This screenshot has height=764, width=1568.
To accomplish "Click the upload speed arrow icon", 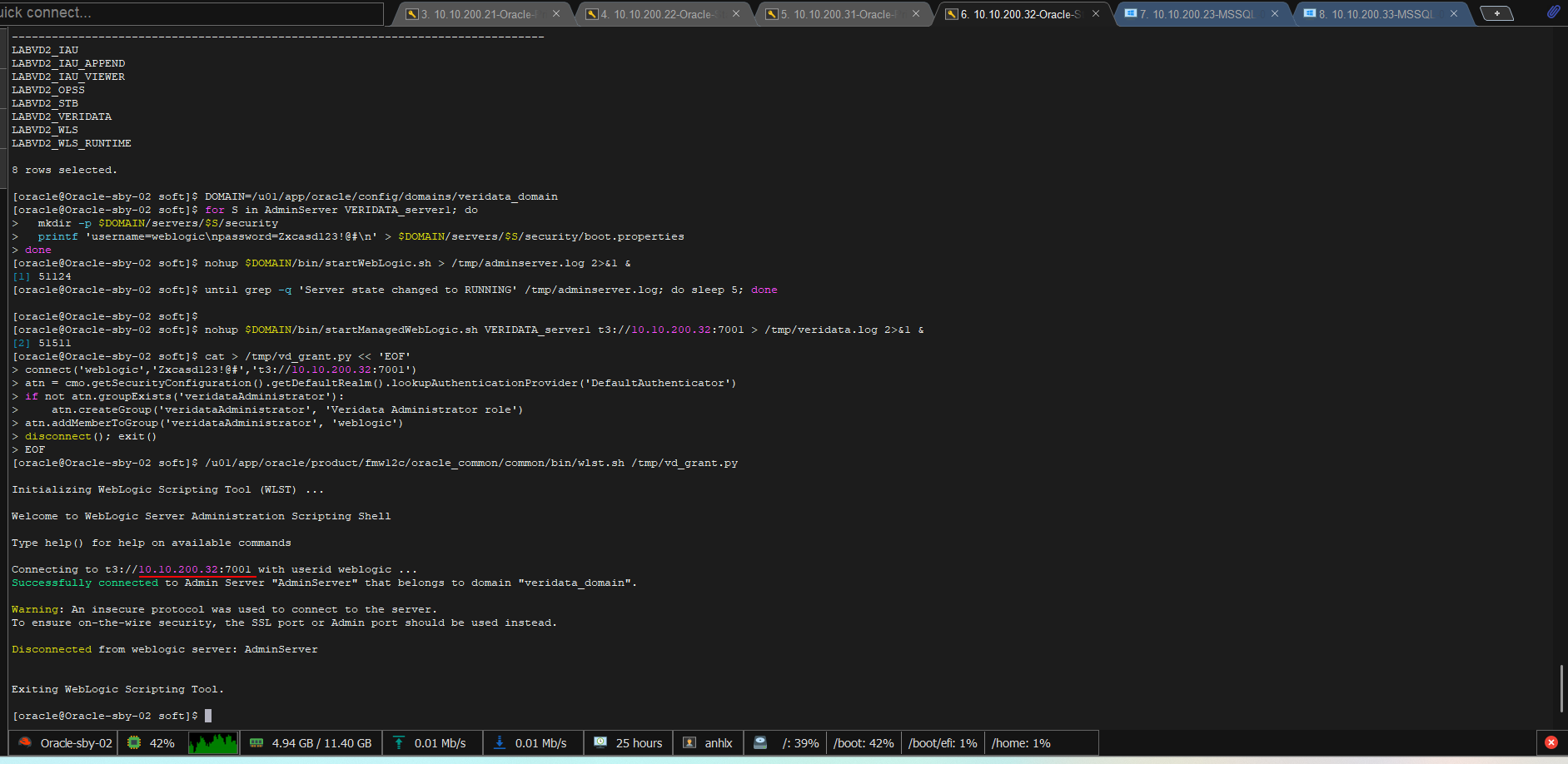I will coord(399,742).
